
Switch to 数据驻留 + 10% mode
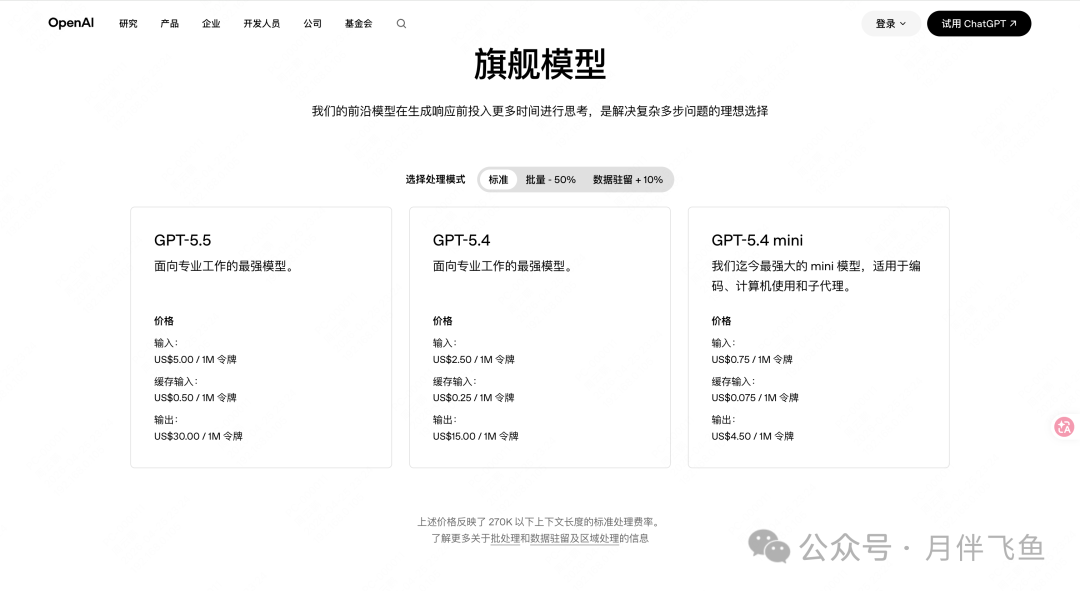pyautogui.click(x=627, y=180)
